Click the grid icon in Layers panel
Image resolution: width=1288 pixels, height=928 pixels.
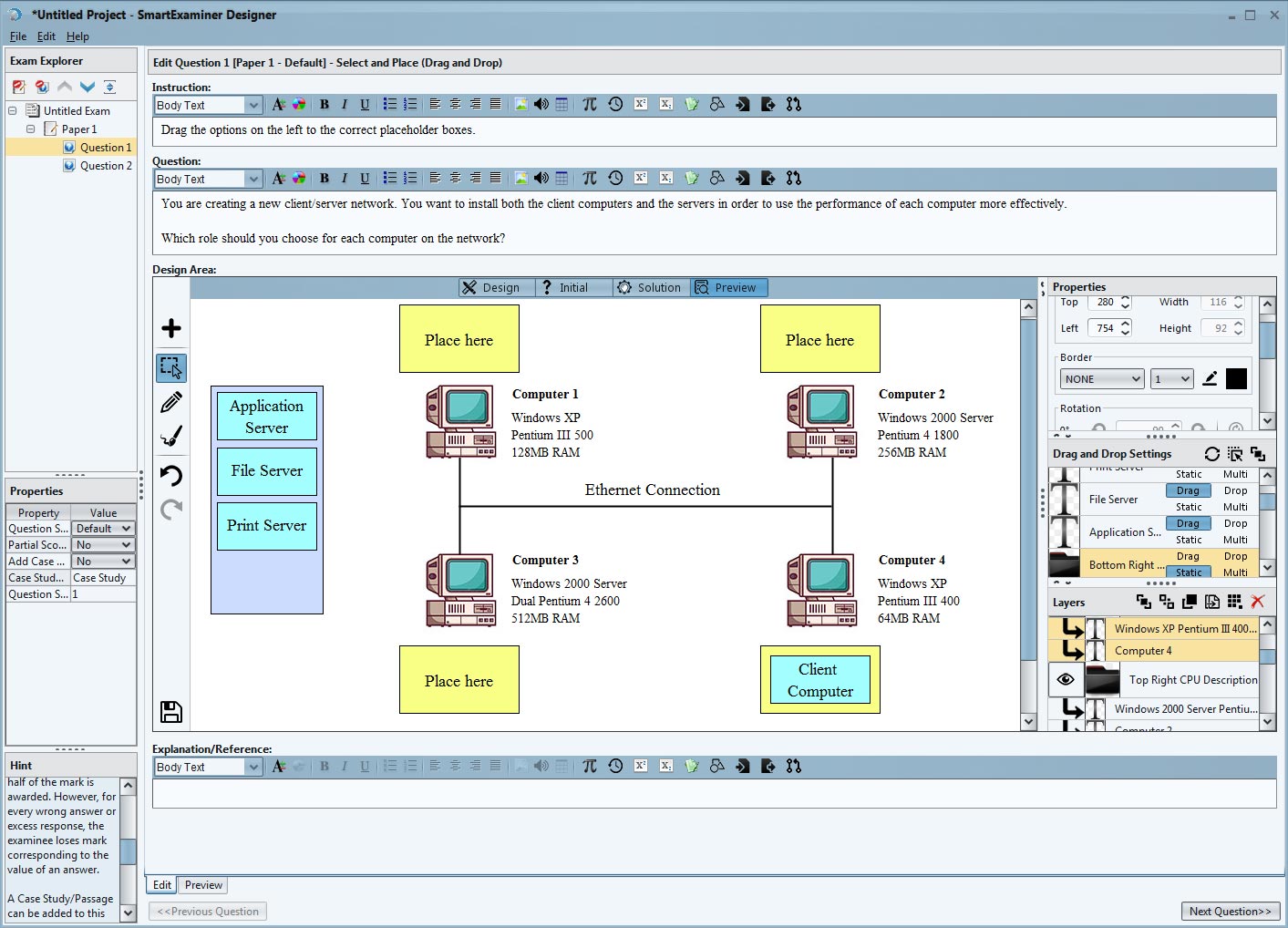(x=1235, y=602)
